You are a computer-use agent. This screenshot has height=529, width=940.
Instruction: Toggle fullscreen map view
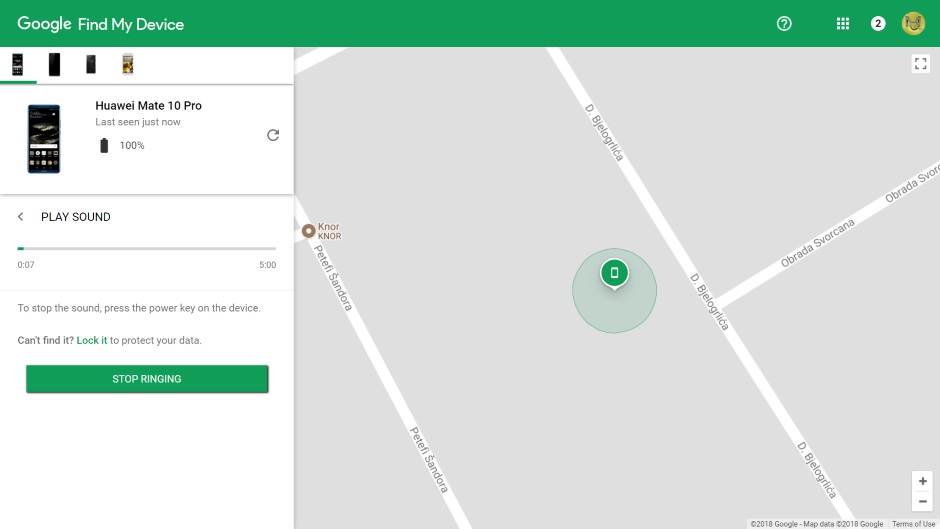921,64
